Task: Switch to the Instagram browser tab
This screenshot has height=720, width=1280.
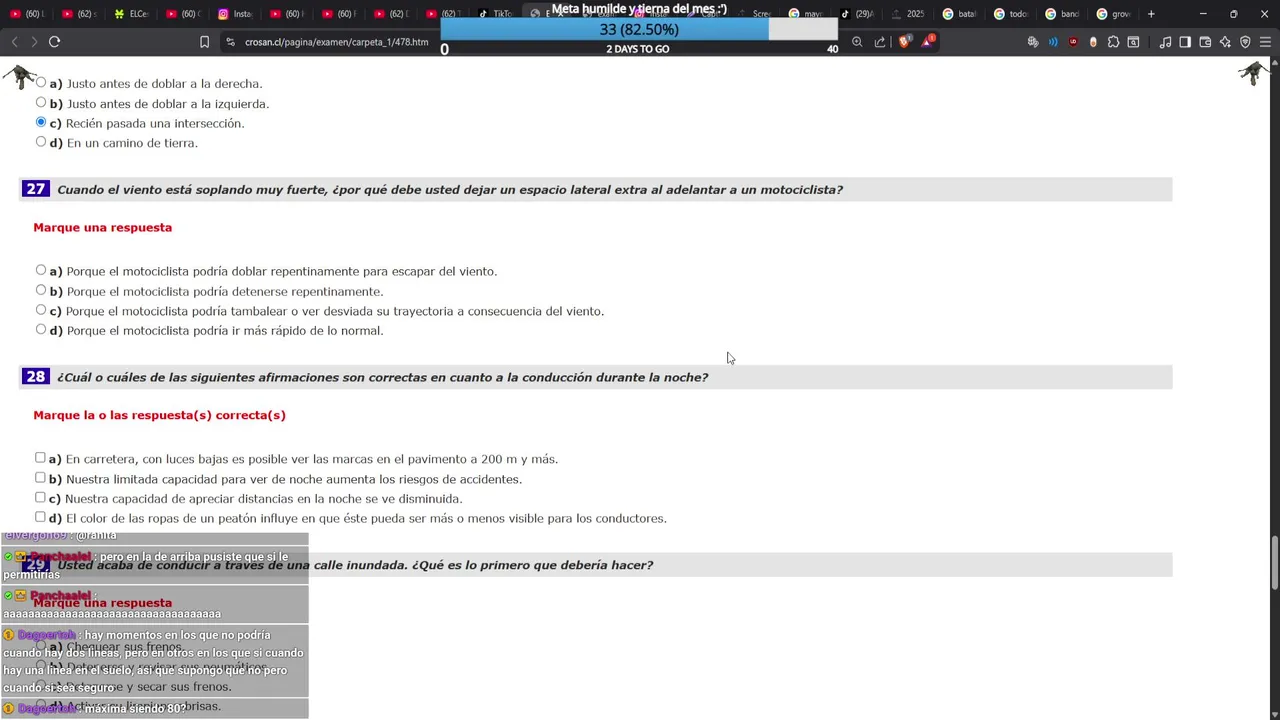Action: pyautogui.click(x=235, y=14)
